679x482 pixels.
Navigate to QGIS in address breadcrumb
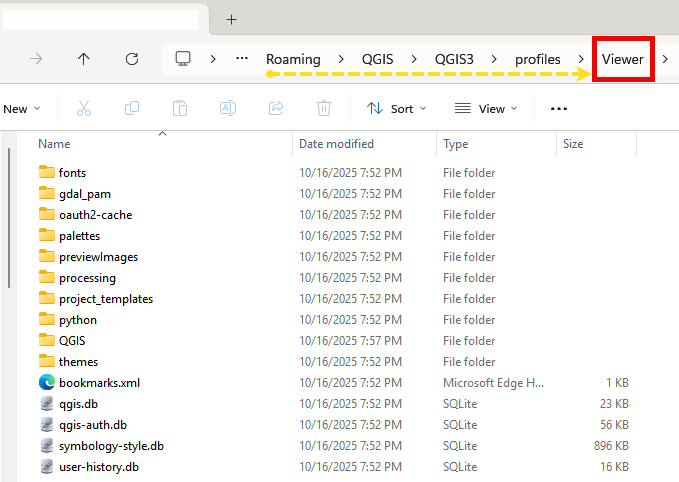point(378,59)
